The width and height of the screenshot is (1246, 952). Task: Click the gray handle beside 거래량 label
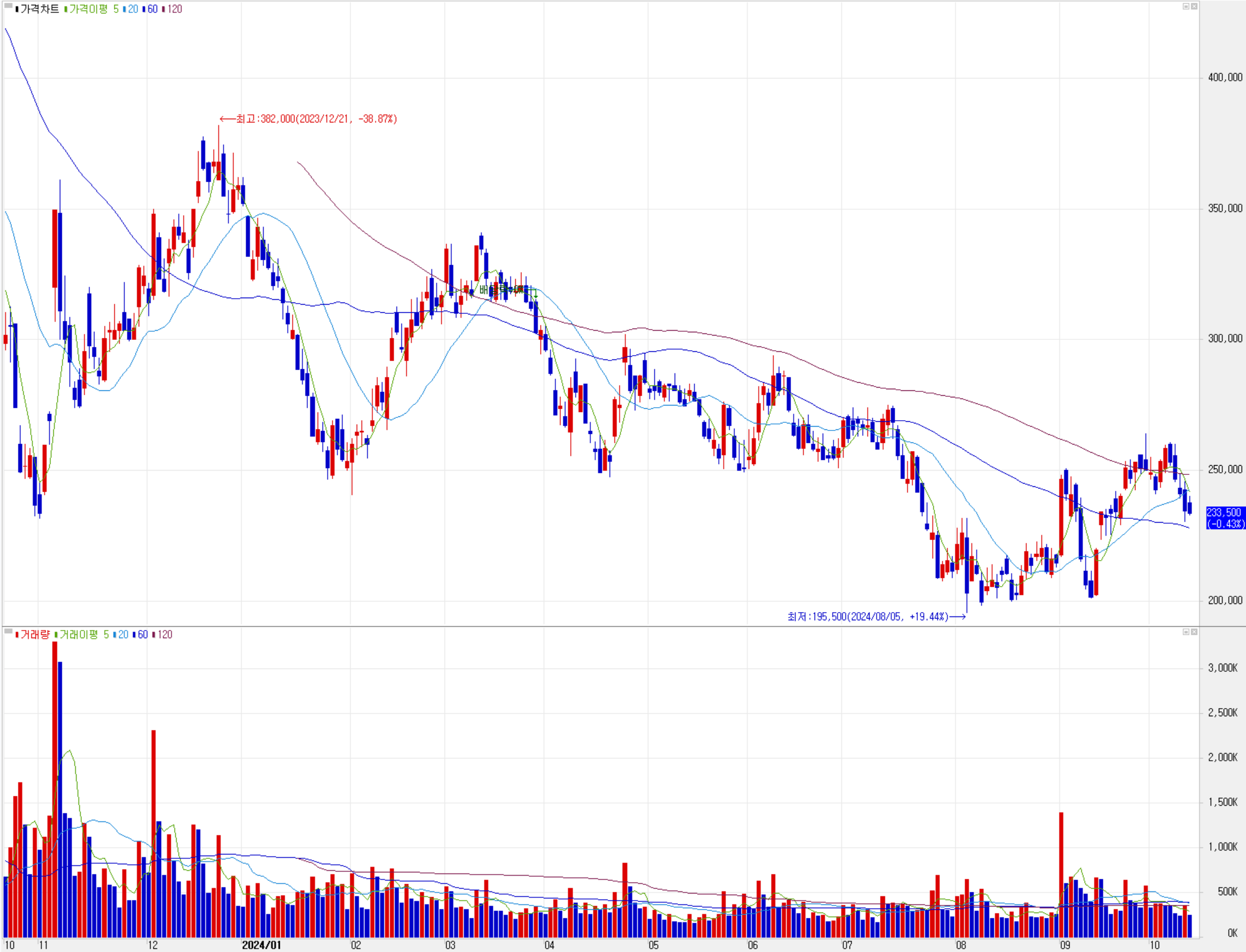click(x=8, y=631)
